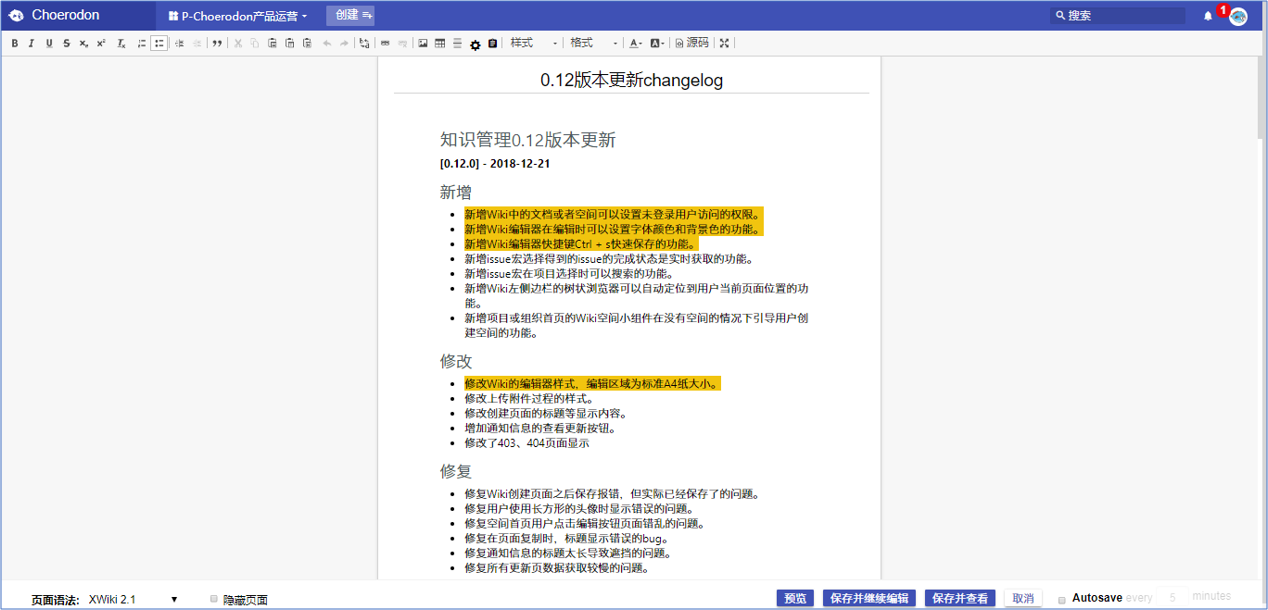The height and width of the screenshot is (610, 1268).
Task: Switch to source mode (源码)
Action: 692,43
